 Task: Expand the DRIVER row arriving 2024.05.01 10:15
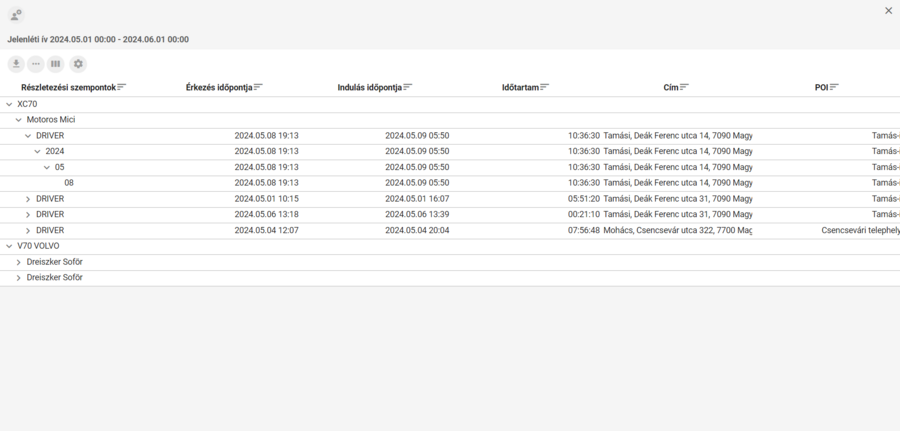coord(28,199)
